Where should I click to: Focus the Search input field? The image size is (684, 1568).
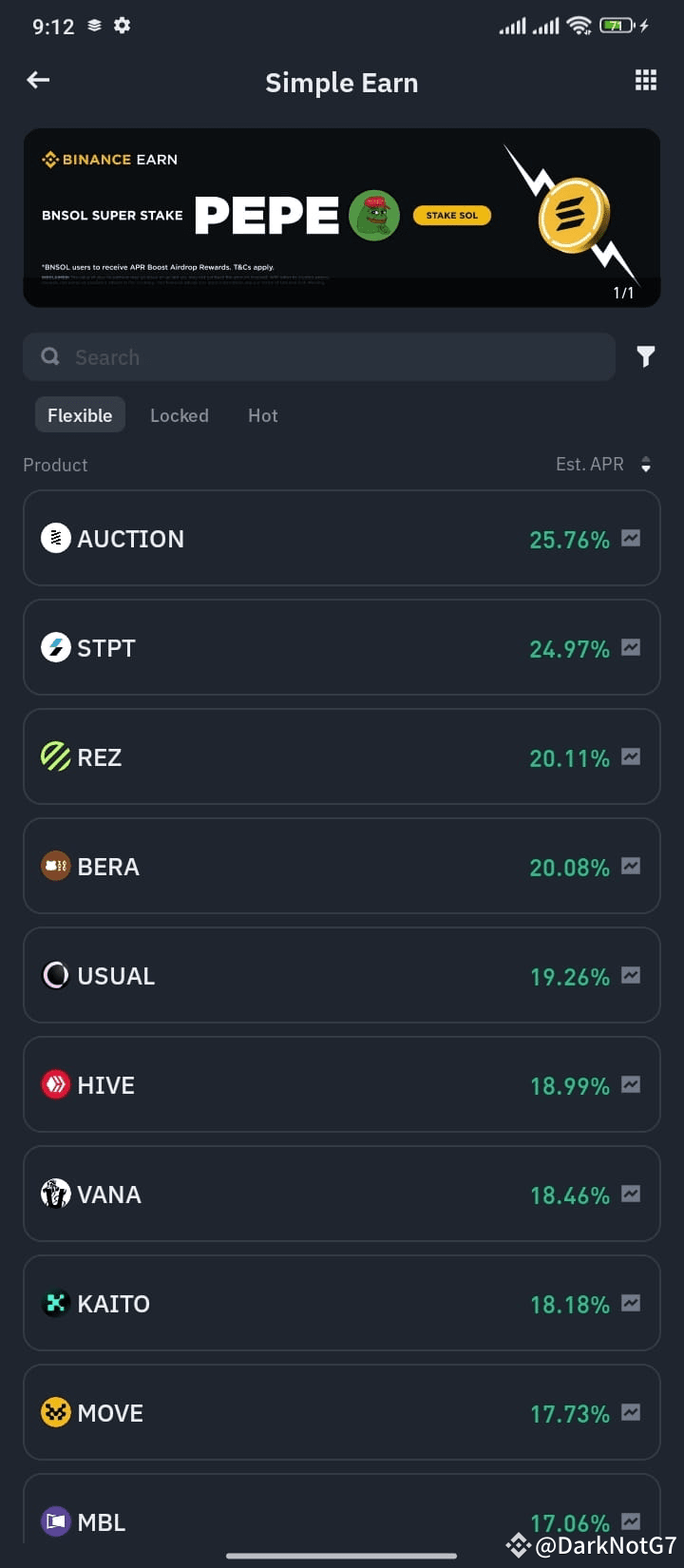coord(319,357)
